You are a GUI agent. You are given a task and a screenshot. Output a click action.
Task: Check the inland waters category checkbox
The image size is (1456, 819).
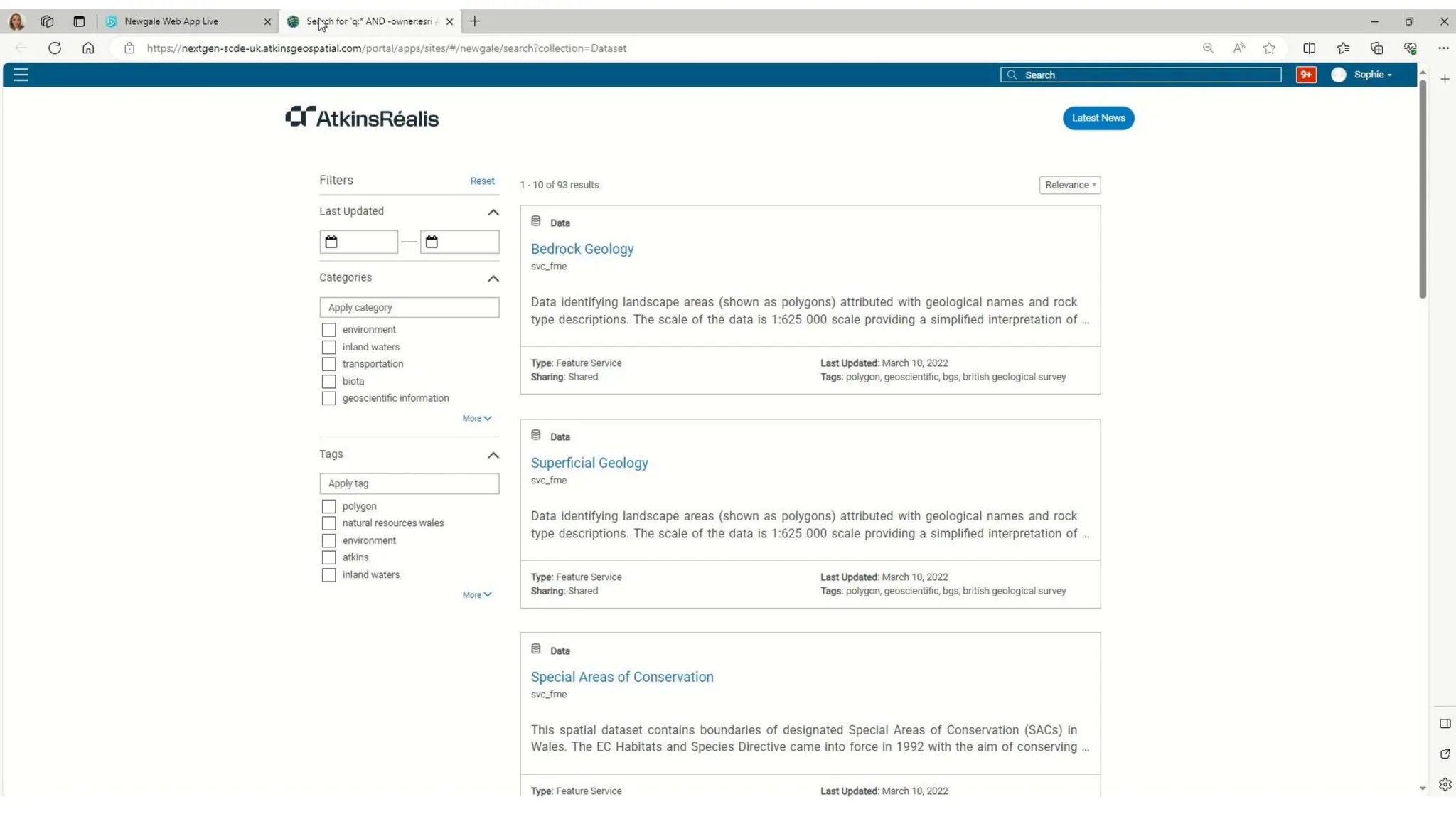click(x=328, y=347)
